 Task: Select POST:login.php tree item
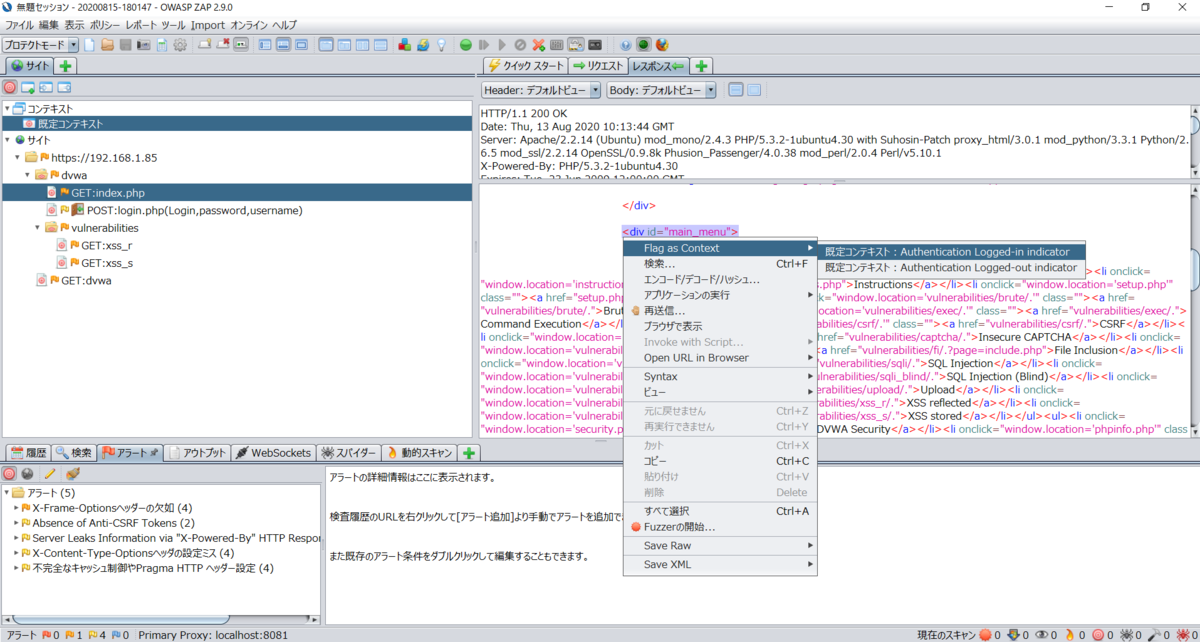tap(194, 210)
